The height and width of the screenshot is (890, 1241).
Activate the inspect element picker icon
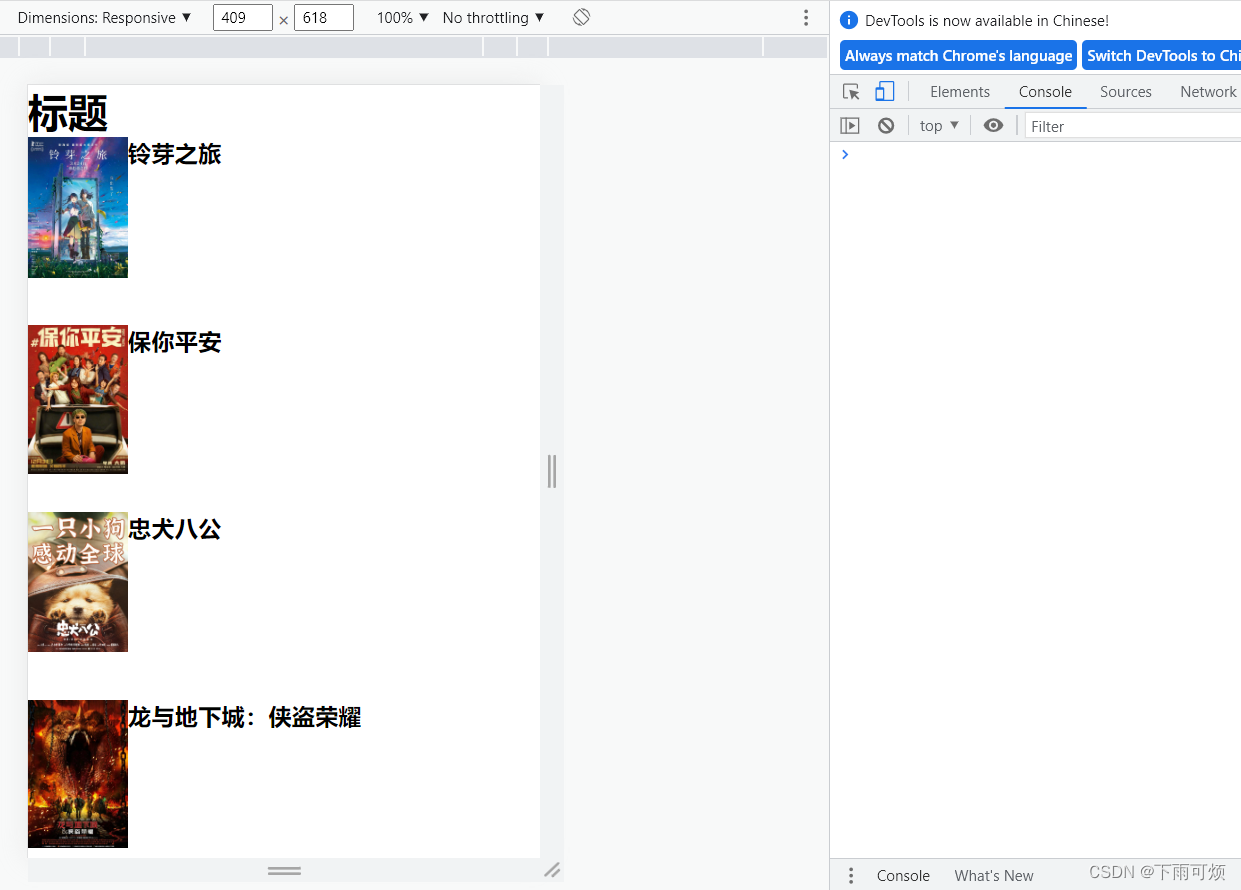(x=851, y=92)
